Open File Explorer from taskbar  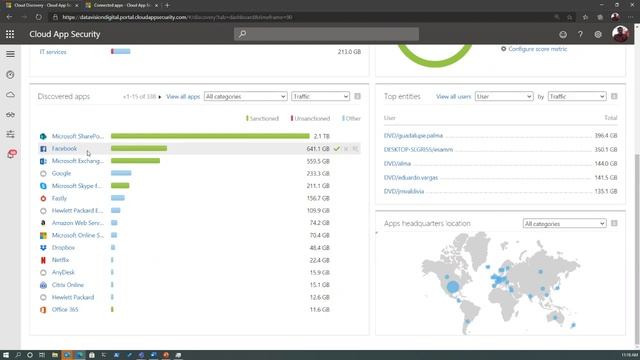tap(55, 355)
